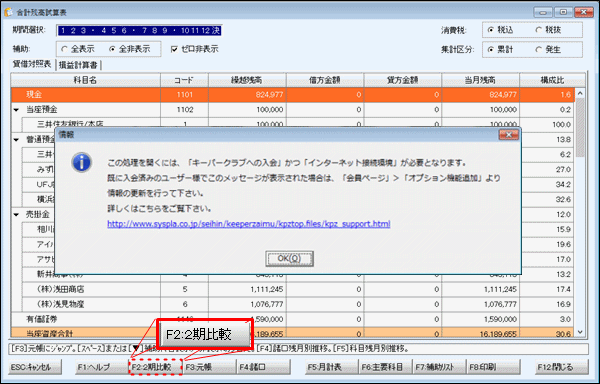Click 当月残高 value 100,000 in 当座預金 row
The image size is (600, 384).
[x=503, y=110]
